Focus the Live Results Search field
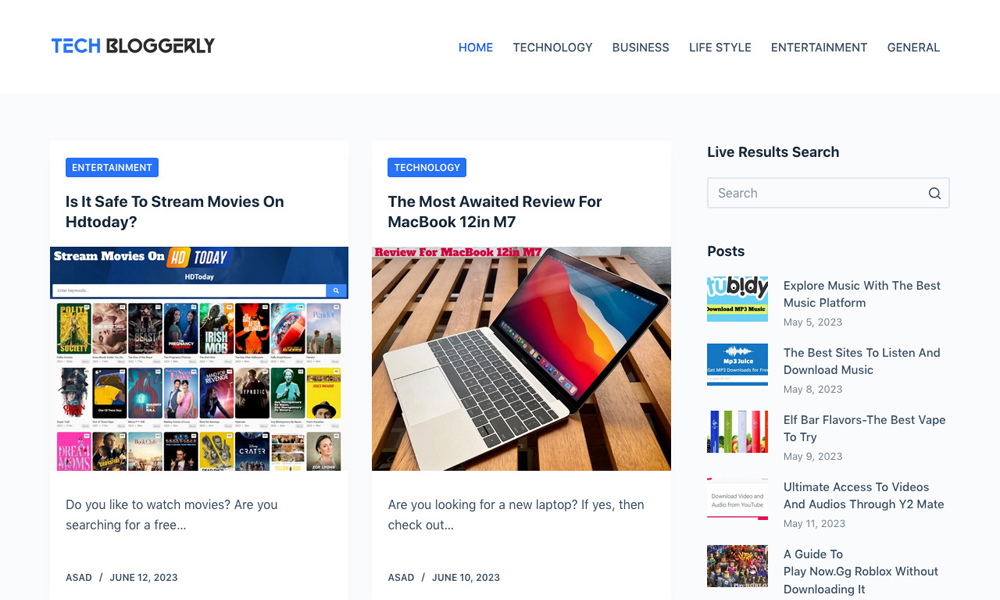 click(828, 193)
